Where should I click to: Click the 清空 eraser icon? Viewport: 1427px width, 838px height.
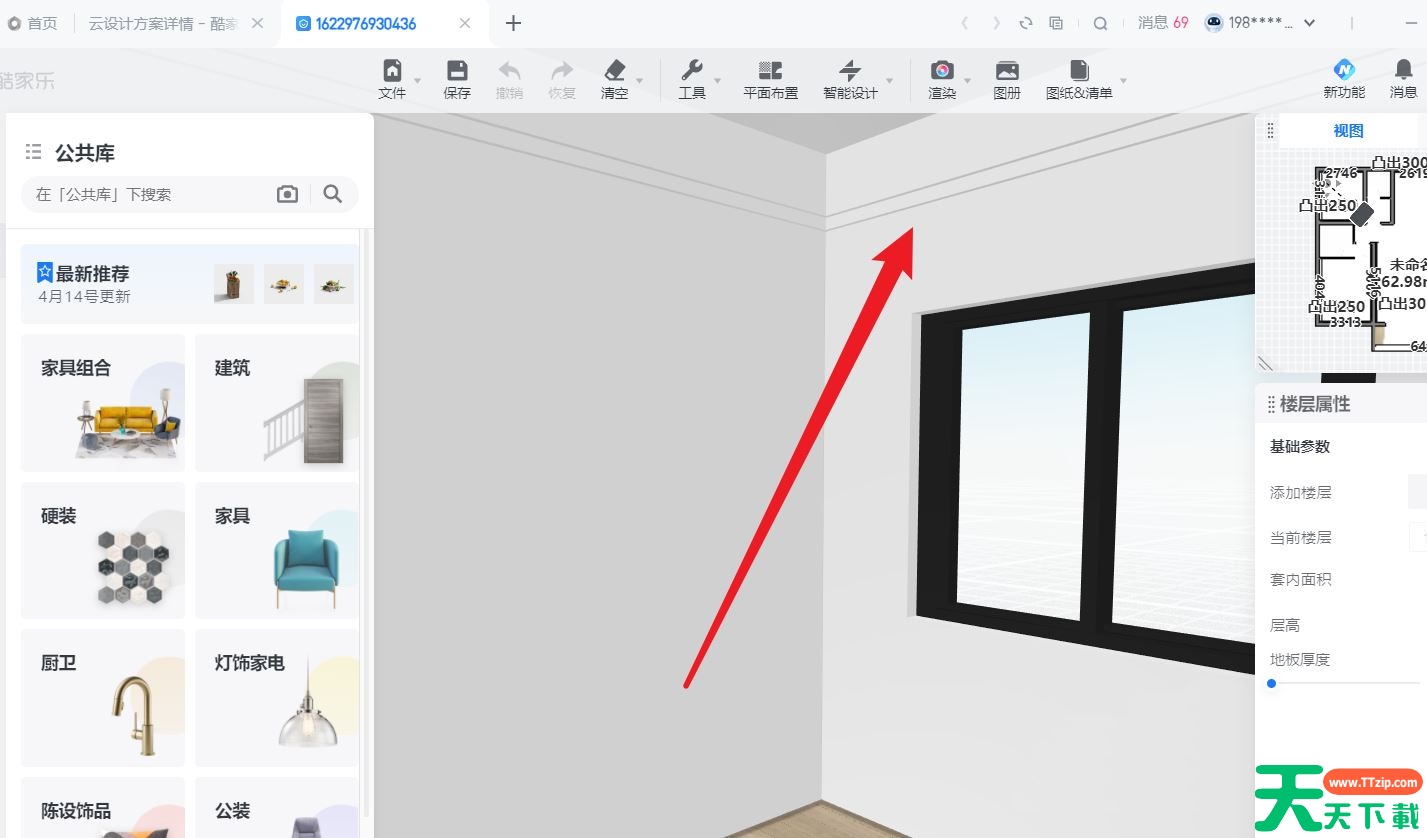pos(614,70)
